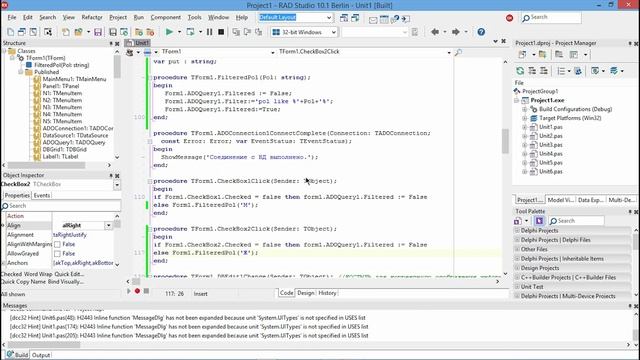Switch to the Design tab below editor
The image size is (640, 360).
pyautogui.click(x=306, y=293)
